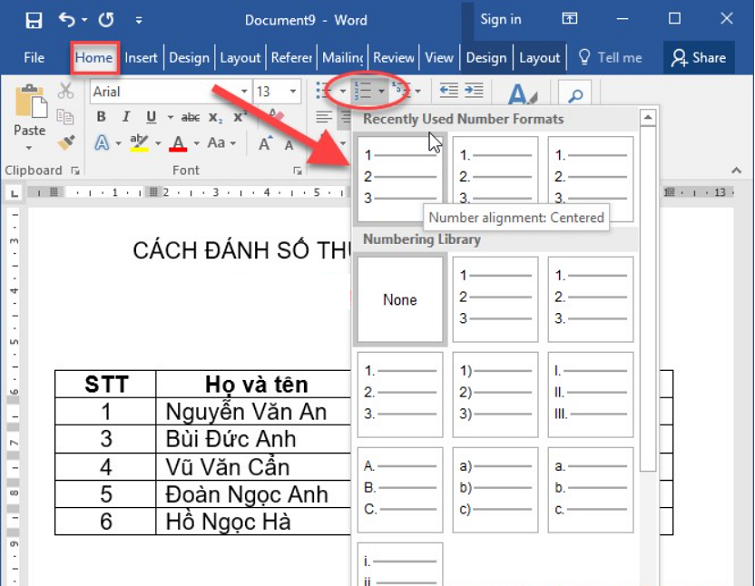Open the Numbering list button
Viewport: 755px width, 586px height.
tap(364, 91)
